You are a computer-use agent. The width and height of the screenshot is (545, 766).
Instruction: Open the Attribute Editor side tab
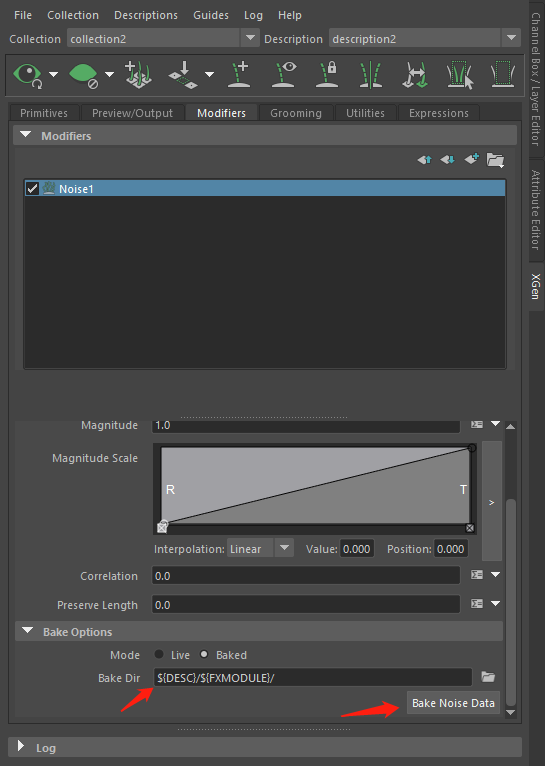(536, 210)
